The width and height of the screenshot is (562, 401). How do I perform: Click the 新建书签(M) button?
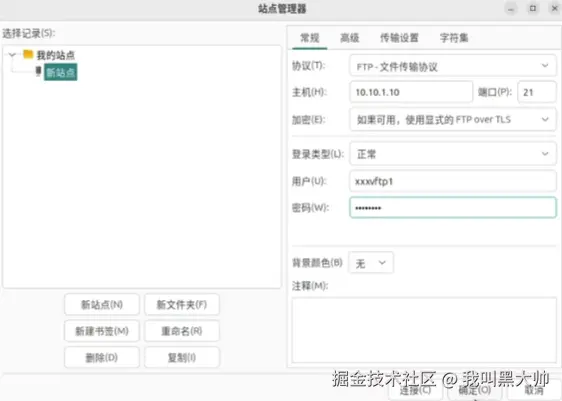(102, 331)
